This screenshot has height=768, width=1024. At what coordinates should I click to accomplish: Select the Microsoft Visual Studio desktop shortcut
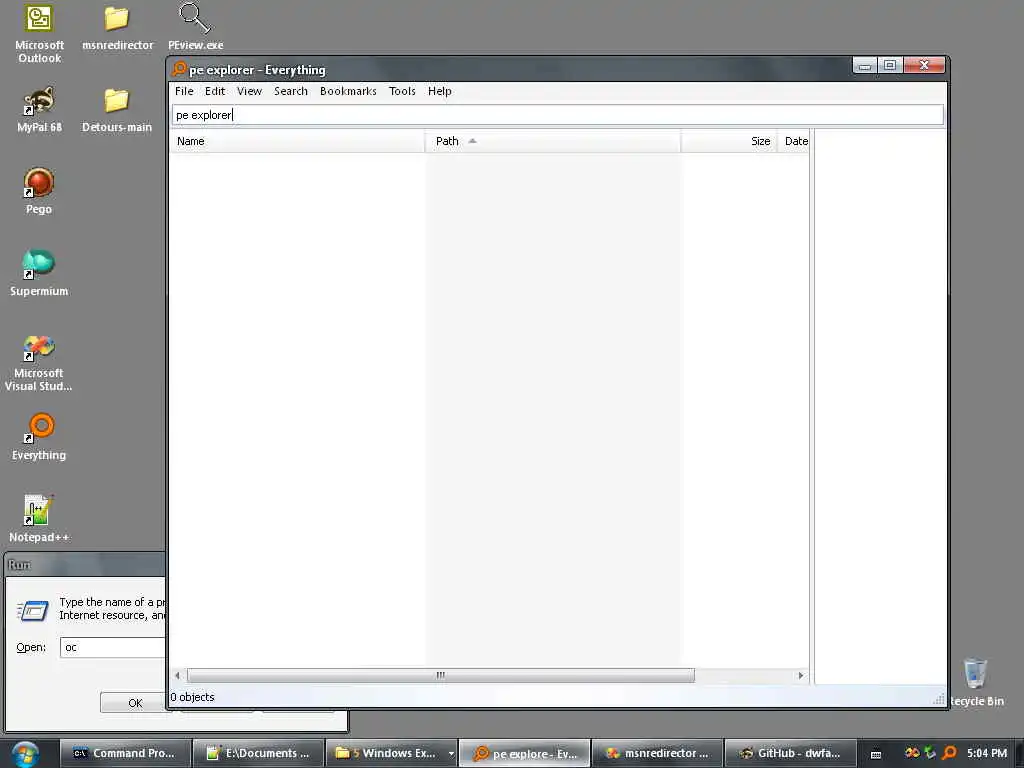(39, 363)
